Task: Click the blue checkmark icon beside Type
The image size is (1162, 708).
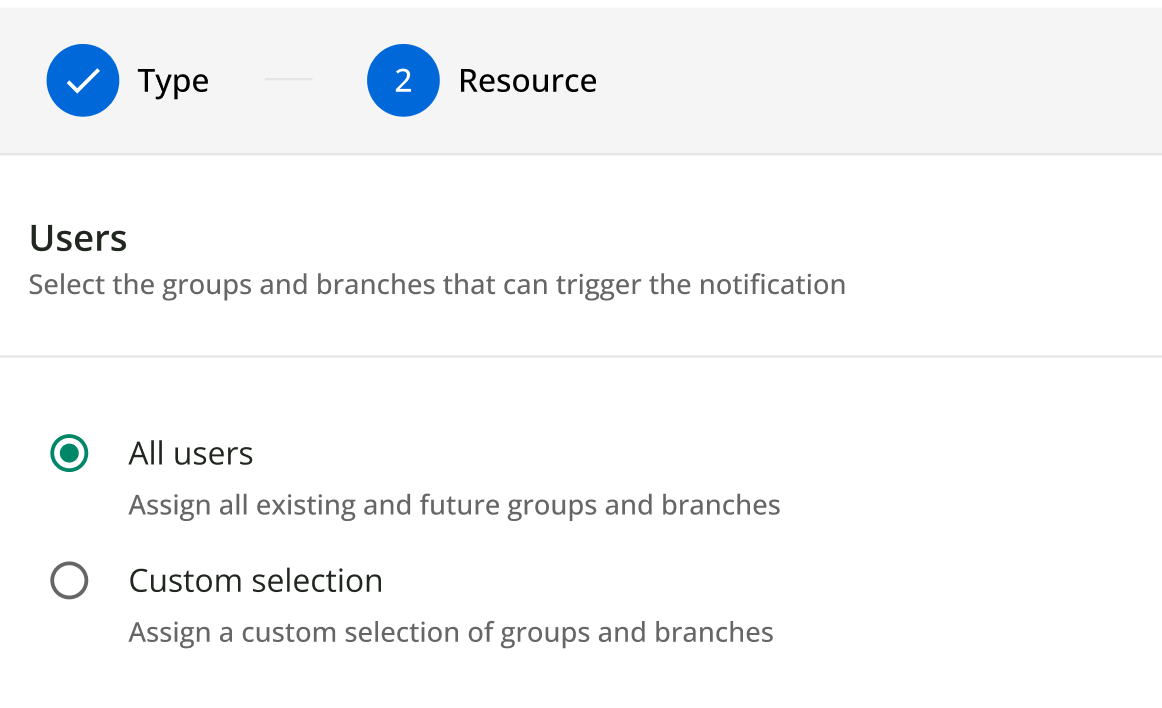Action: tap(83, 81)
